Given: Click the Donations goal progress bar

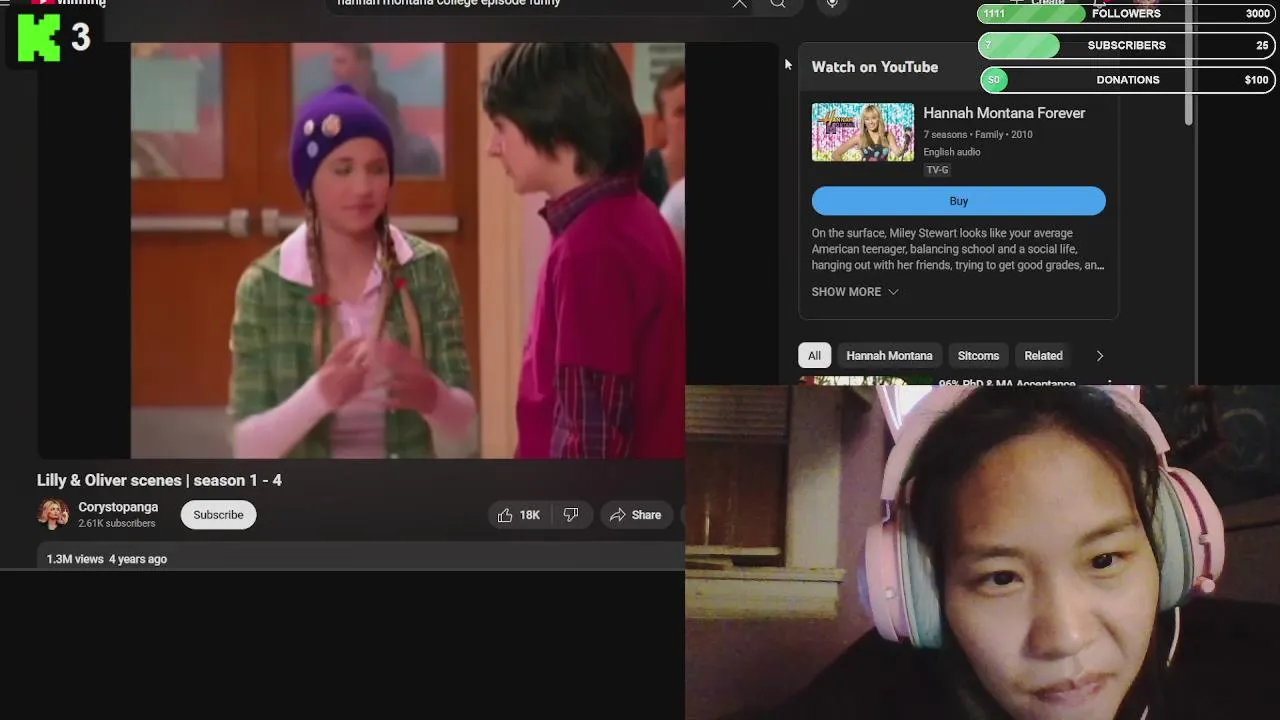Looking at the screenshot, I should [x=1126, y=80].
